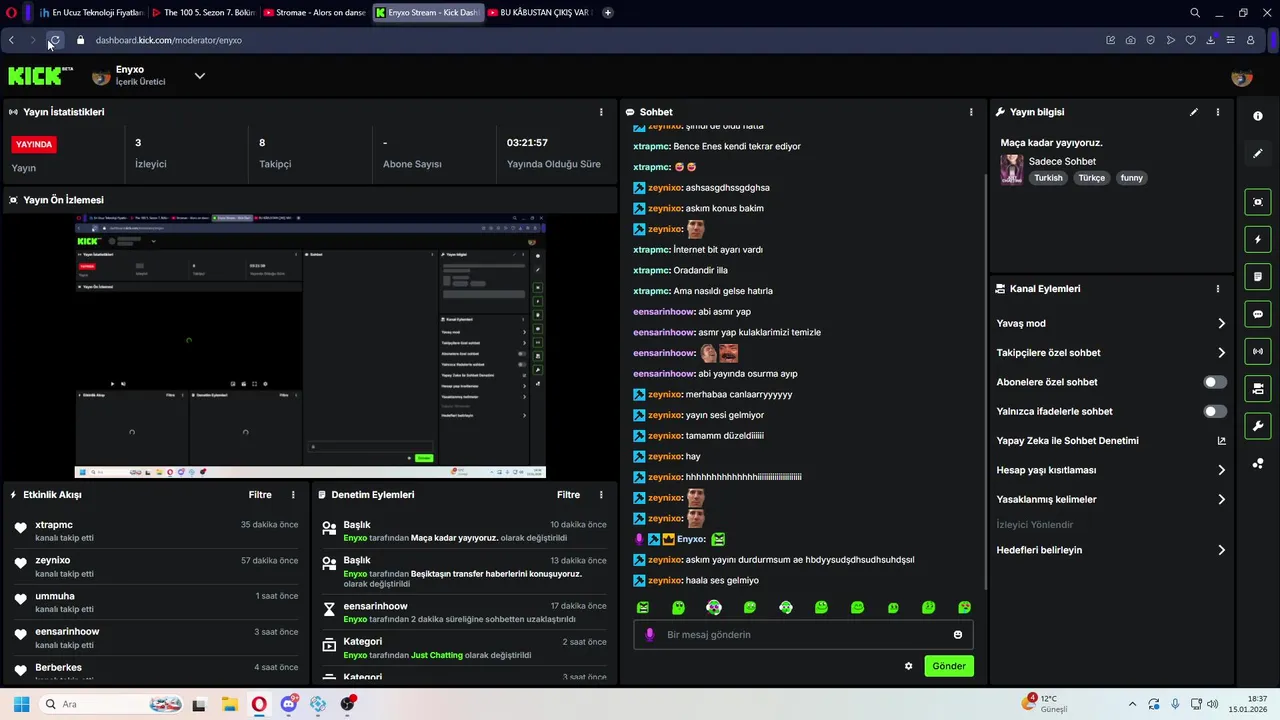
Task: Click the KICK logo
Action: pos(40,76)
